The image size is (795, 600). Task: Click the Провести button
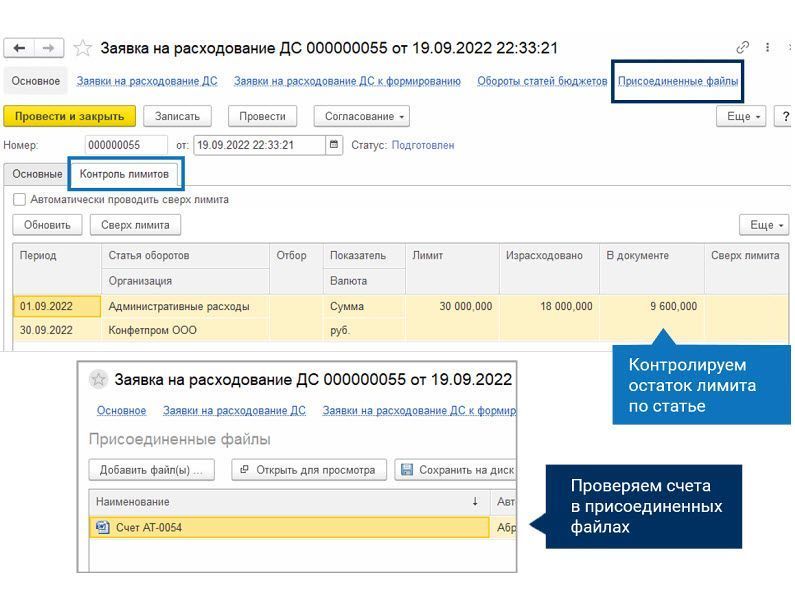tap(262, 116)
